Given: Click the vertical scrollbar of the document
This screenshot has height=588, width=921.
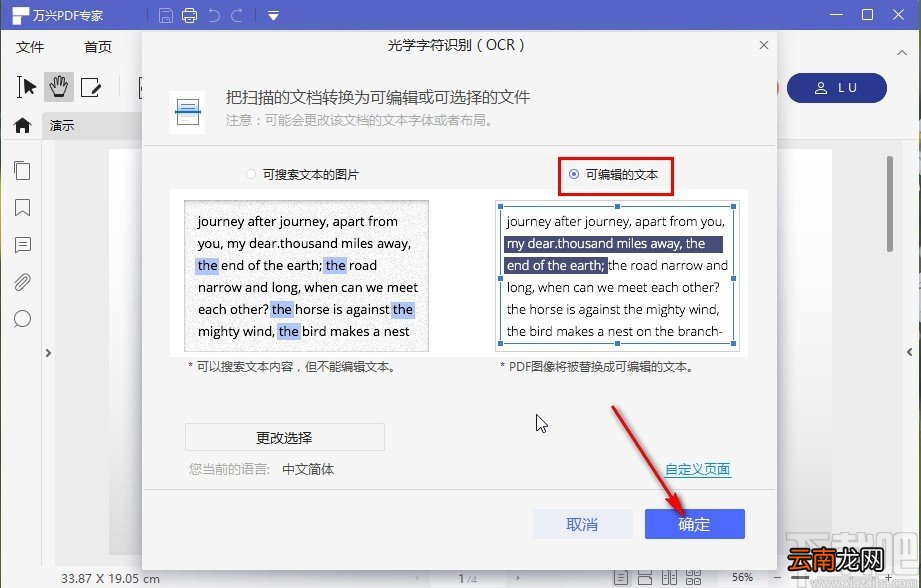Looking at the screenshot, I should (890, 204).
